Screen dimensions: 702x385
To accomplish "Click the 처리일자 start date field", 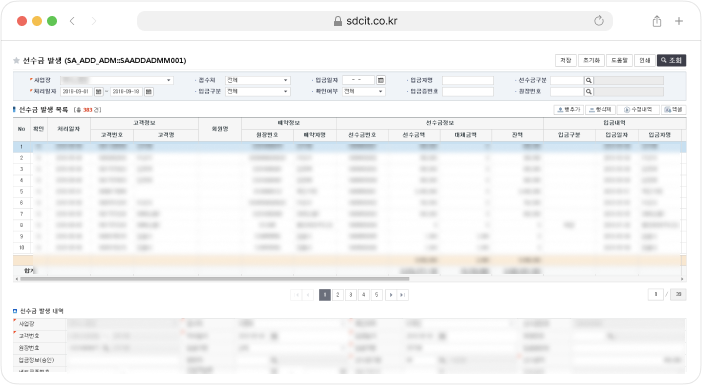I will coord(76,91).
